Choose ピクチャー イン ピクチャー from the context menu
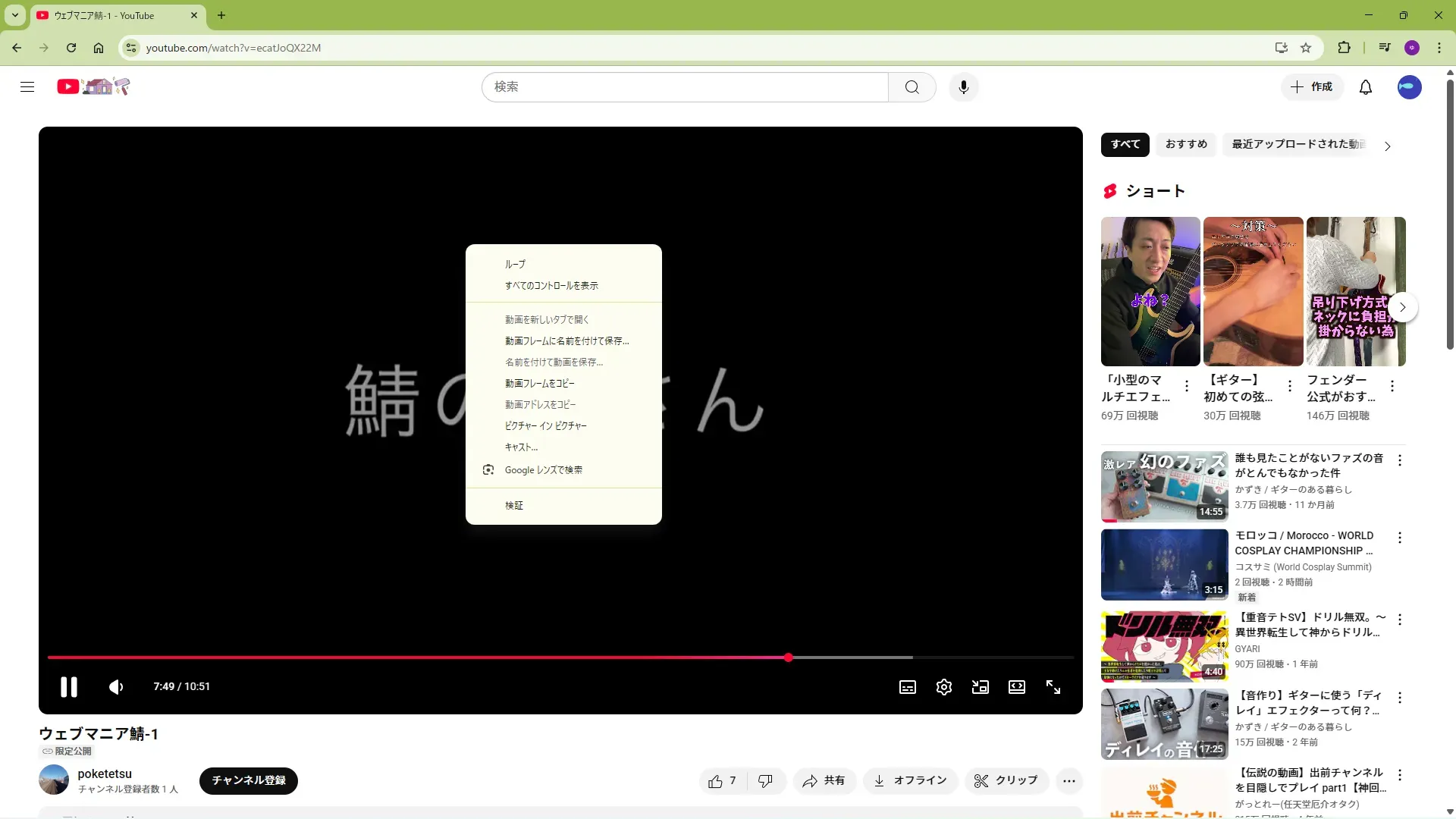This screenshot has height=819, width=1456. point(546,426)
